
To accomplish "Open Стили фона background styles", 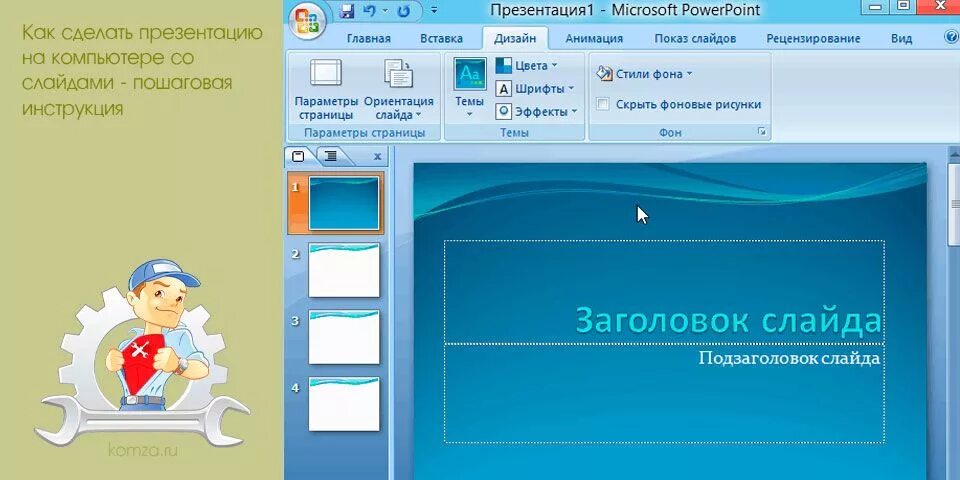I will pyautogui.click(x=644, y=74).
